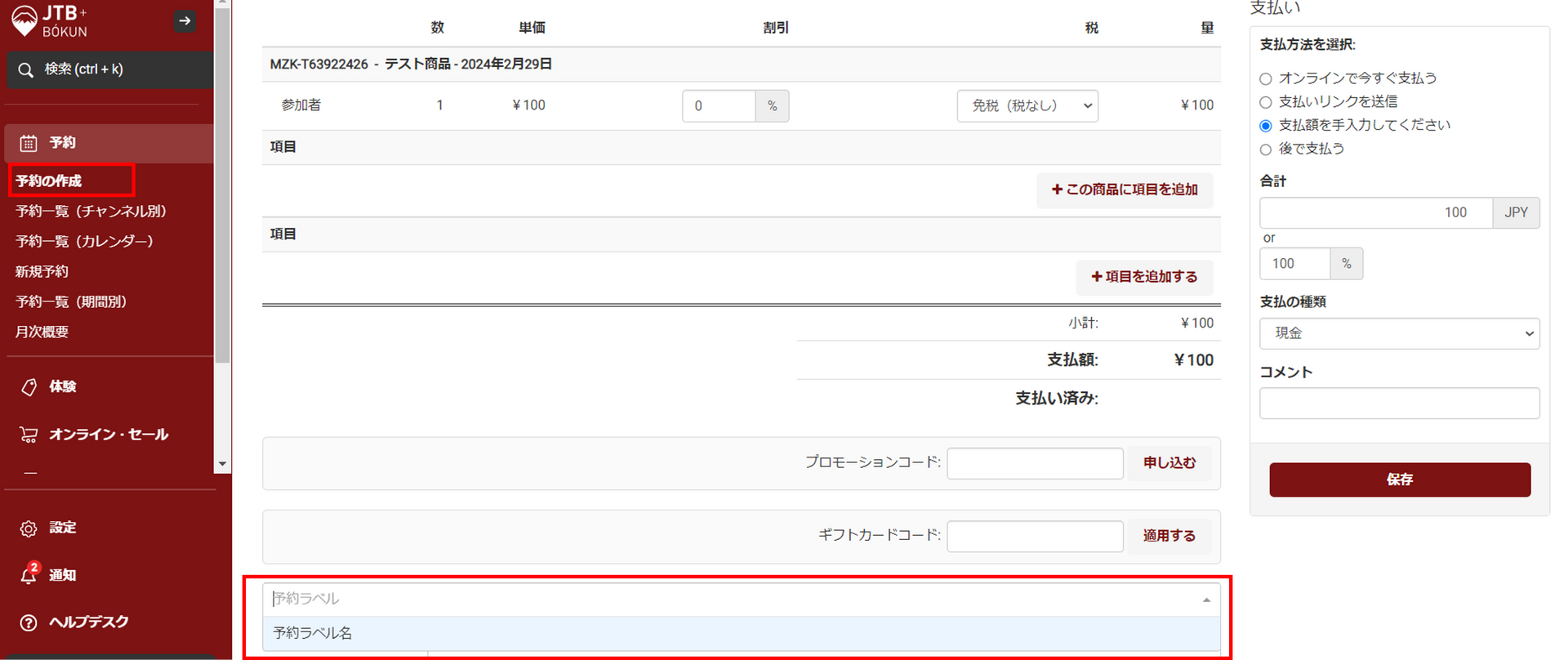Expand the 支払の種類 現金 dropdown
This screenshot has height=660, width=1568.
pos(1399,333)
